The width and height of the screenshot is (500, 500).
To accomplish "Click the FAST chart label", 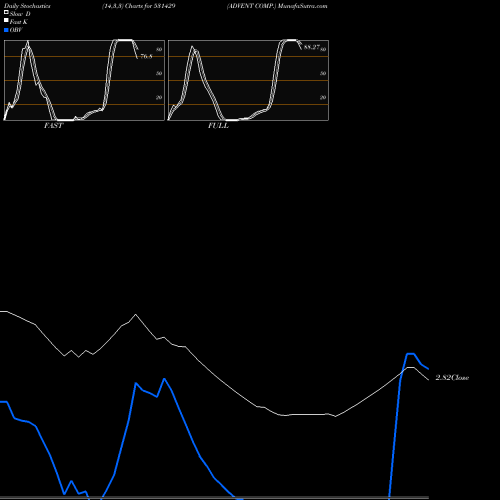I will tap(53, 126).
